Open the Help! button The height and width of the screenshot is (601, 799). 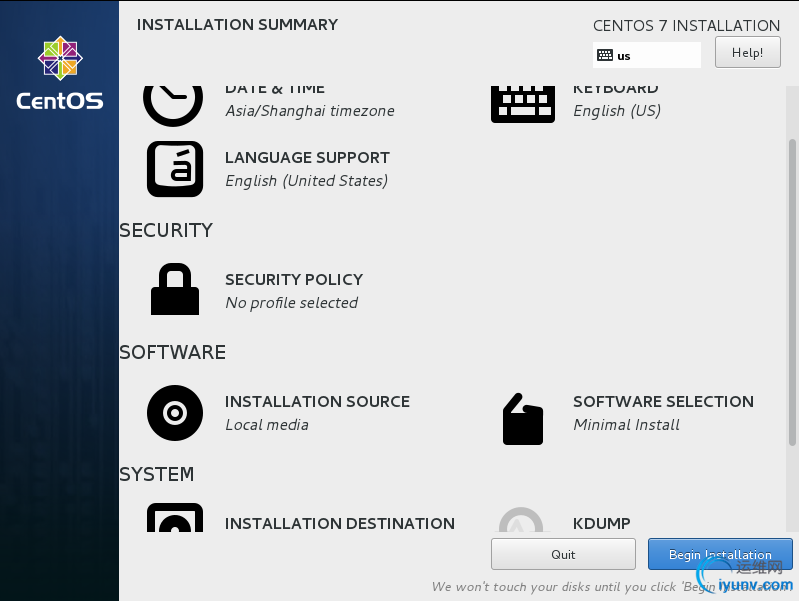tap(748, 52)
